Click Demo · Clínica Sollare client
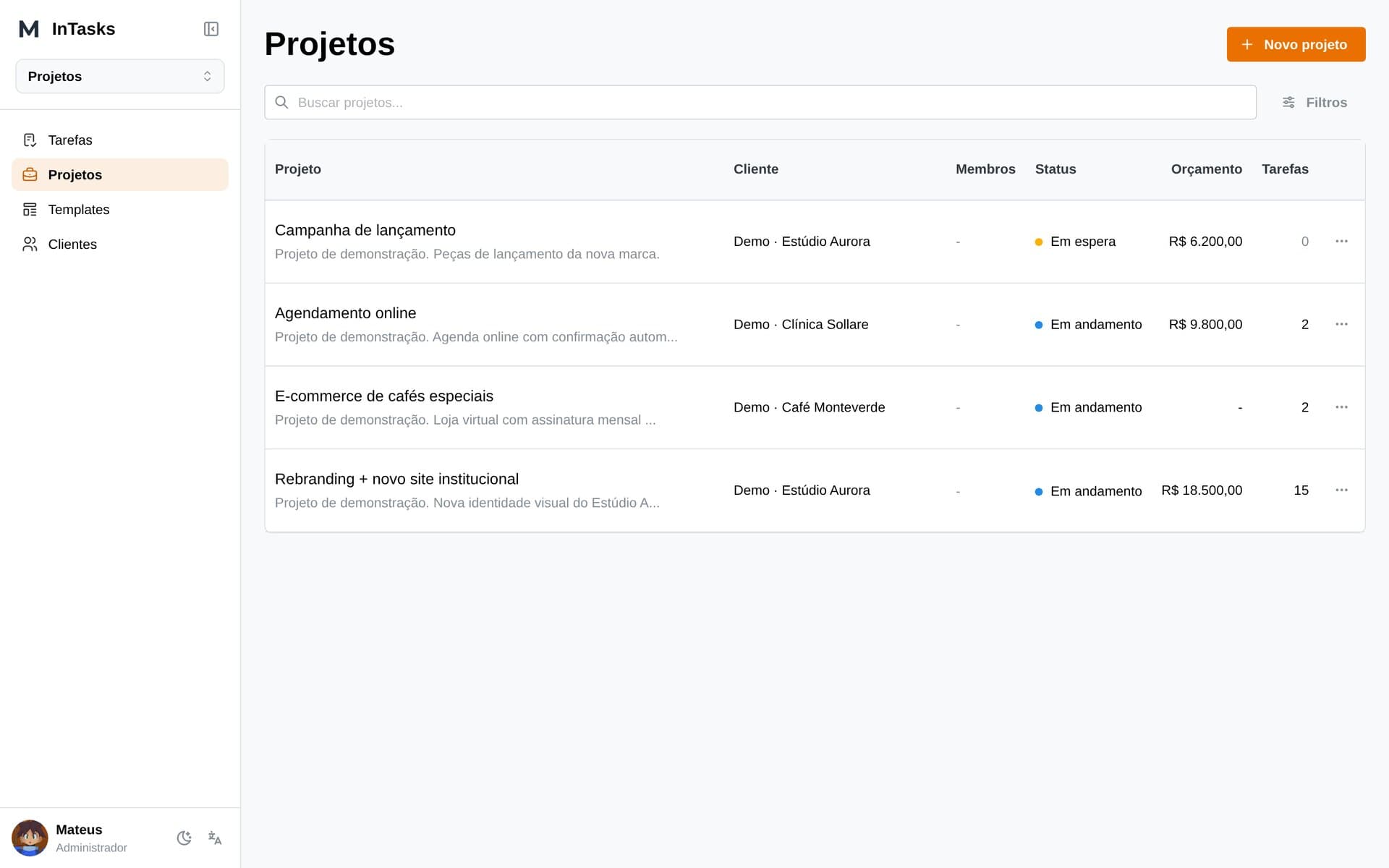Viewport: 1389px width, 868px height. click(801, 324)
